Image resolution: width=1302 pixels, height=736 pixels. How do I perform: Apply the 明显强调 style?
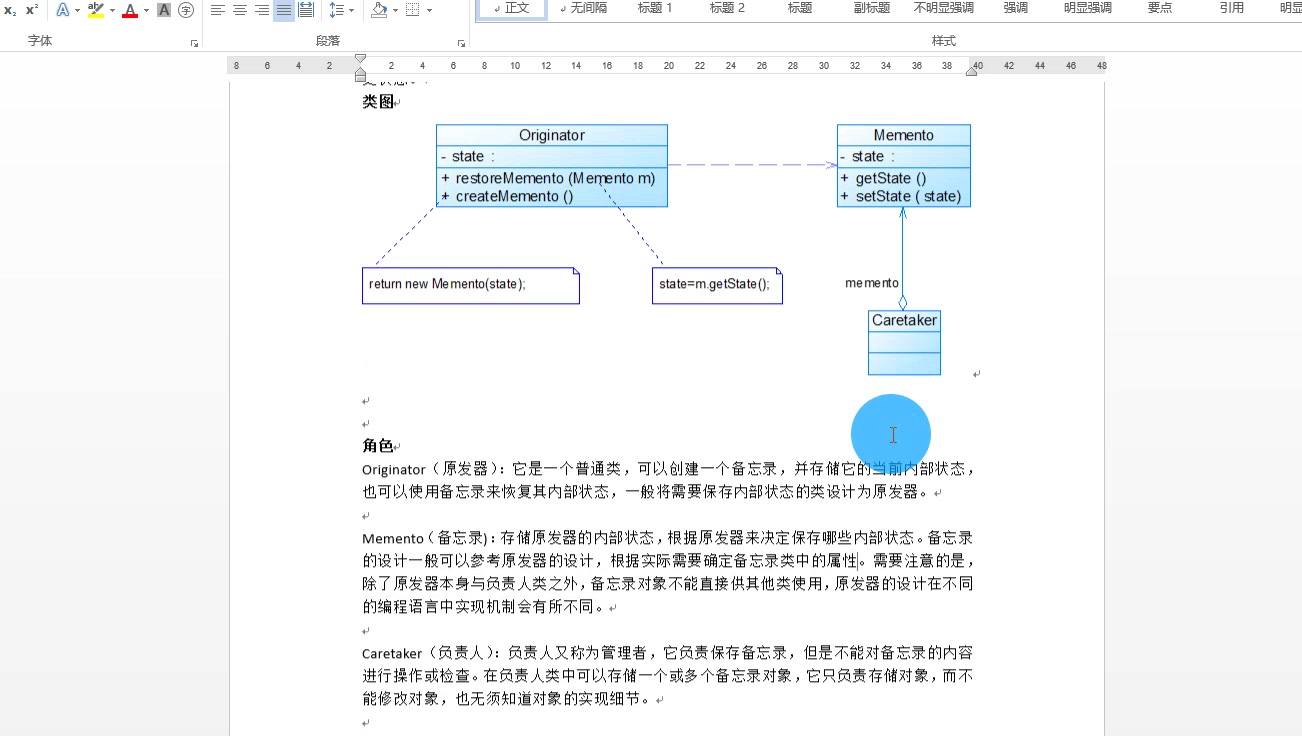pyautogui.click(x=1087, y=8)
